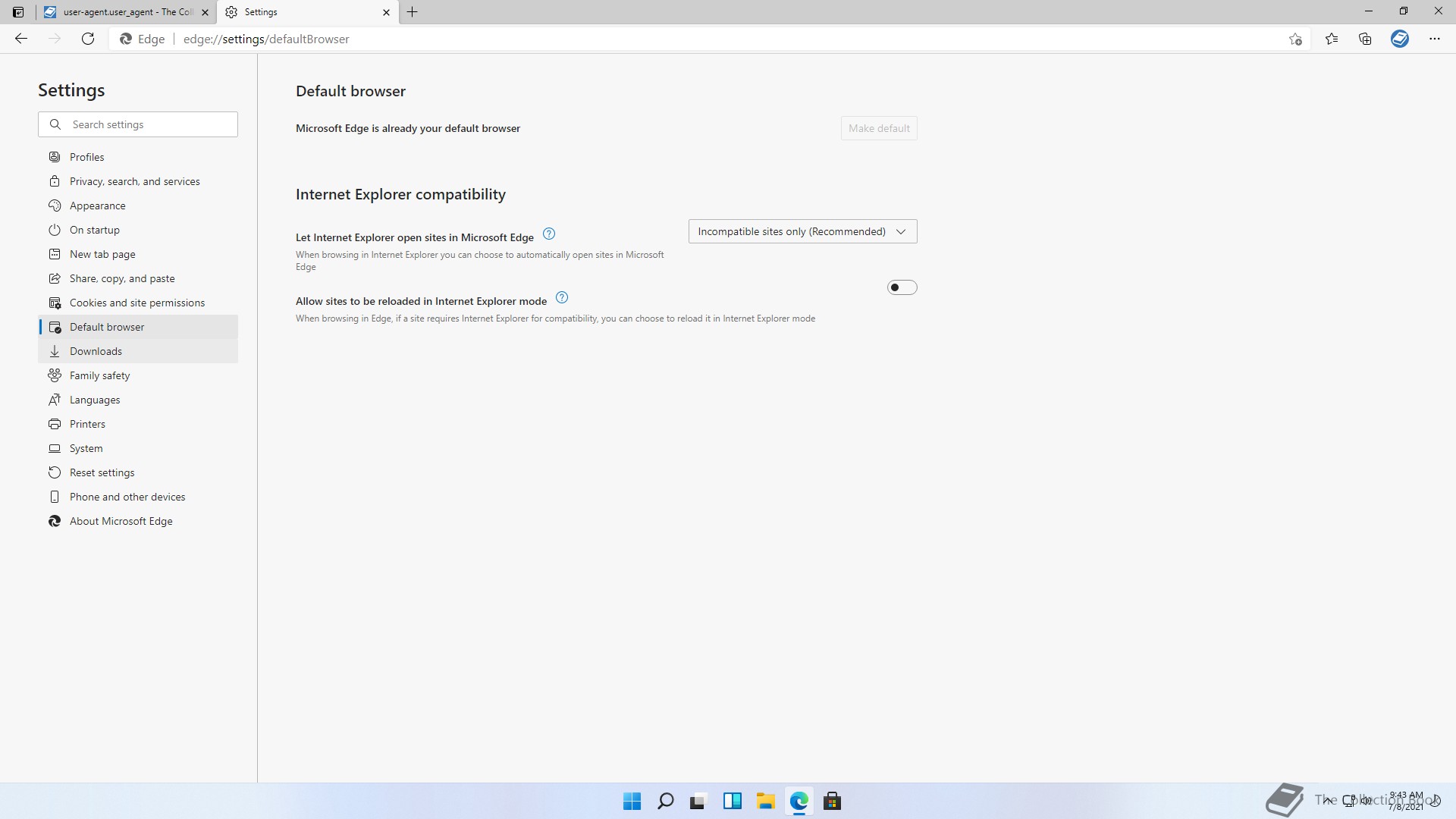The image size is (1456, 819).
Task: Click the address bar URL
Action: pyautogui.click(x=266, y=39)
